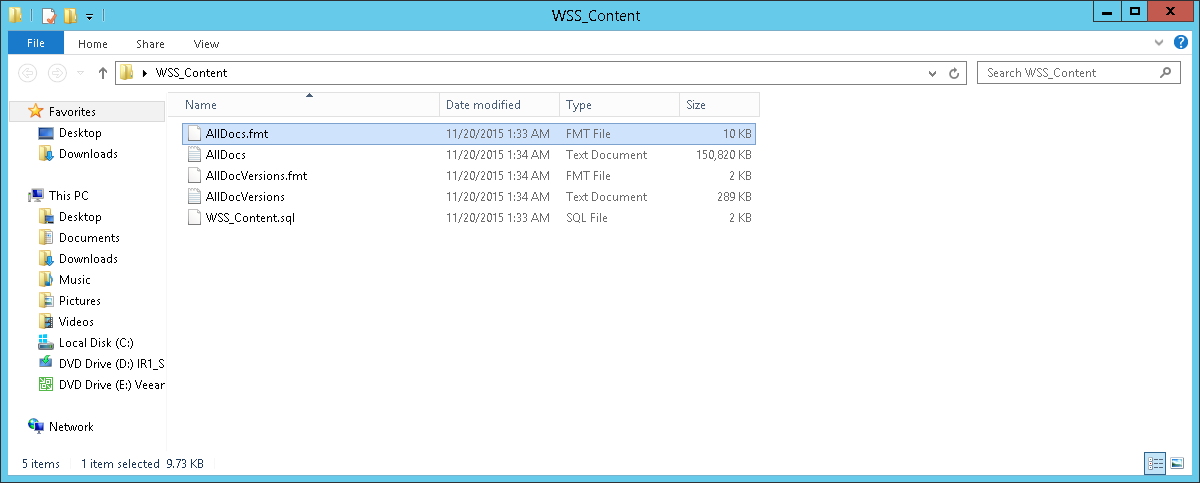Open address bar history dropdown
The width and height of the screenshot is (1200, 483).
pyautogui.click(x=932, y=73)
